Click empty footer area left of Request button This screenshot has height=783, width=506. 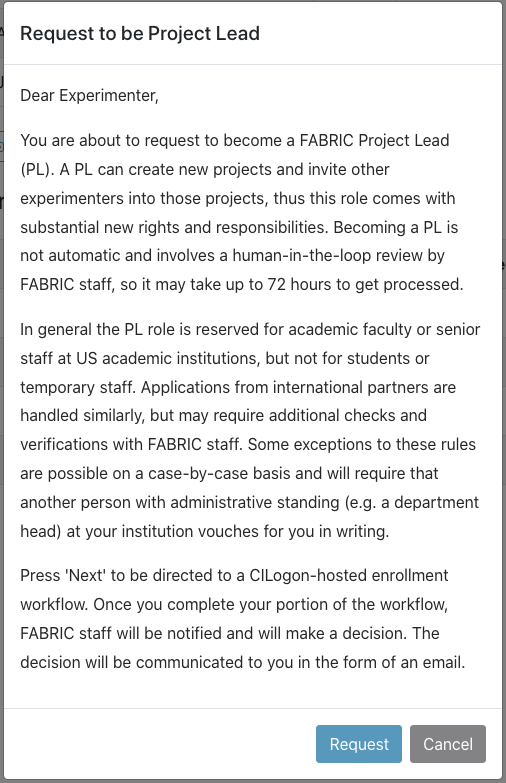point(160,744)
